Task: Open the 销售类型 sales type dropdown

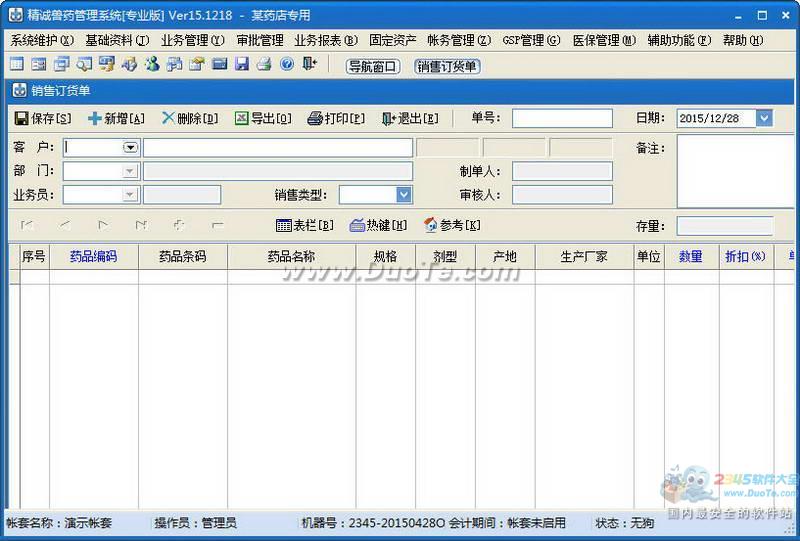Action: point(404,194)
